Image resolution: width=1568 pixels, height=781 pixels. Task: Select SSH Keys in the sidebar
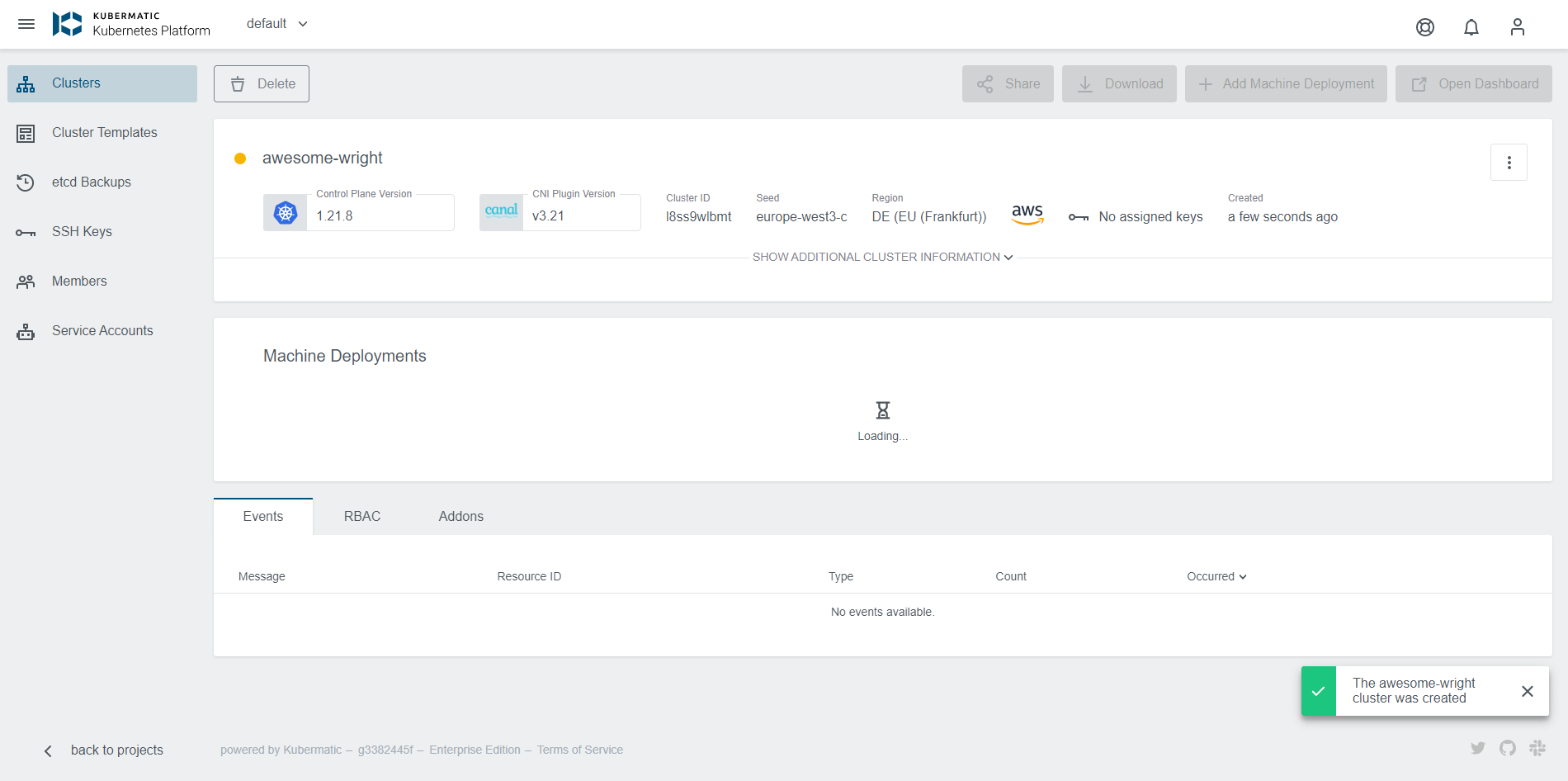[82, 231]
